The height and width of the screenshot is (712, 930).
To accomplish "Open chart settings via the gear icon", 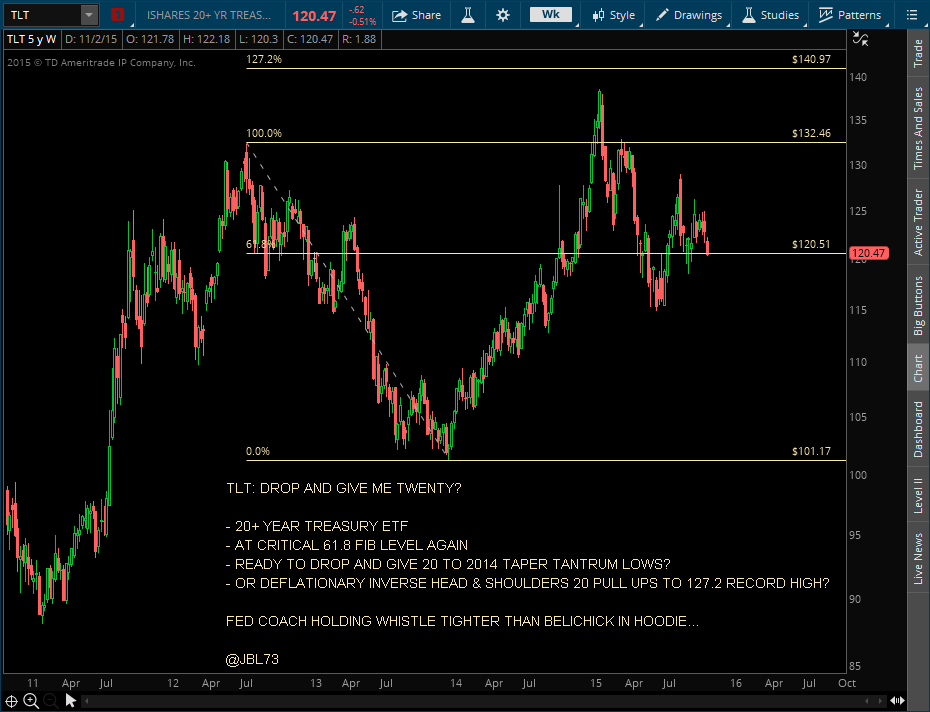I will 502,14.
